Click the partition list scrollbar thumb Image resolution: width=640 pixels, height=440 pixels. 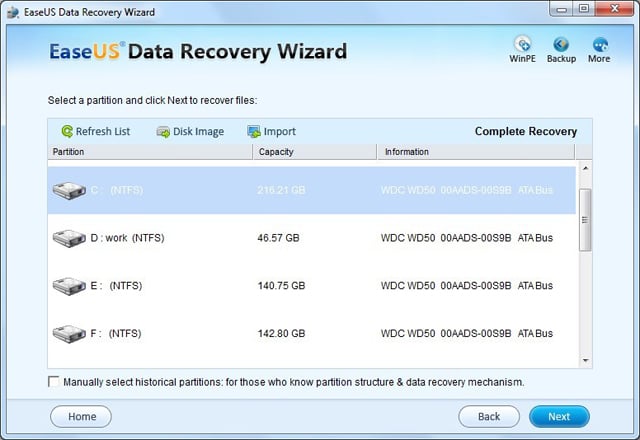(585, 220)
